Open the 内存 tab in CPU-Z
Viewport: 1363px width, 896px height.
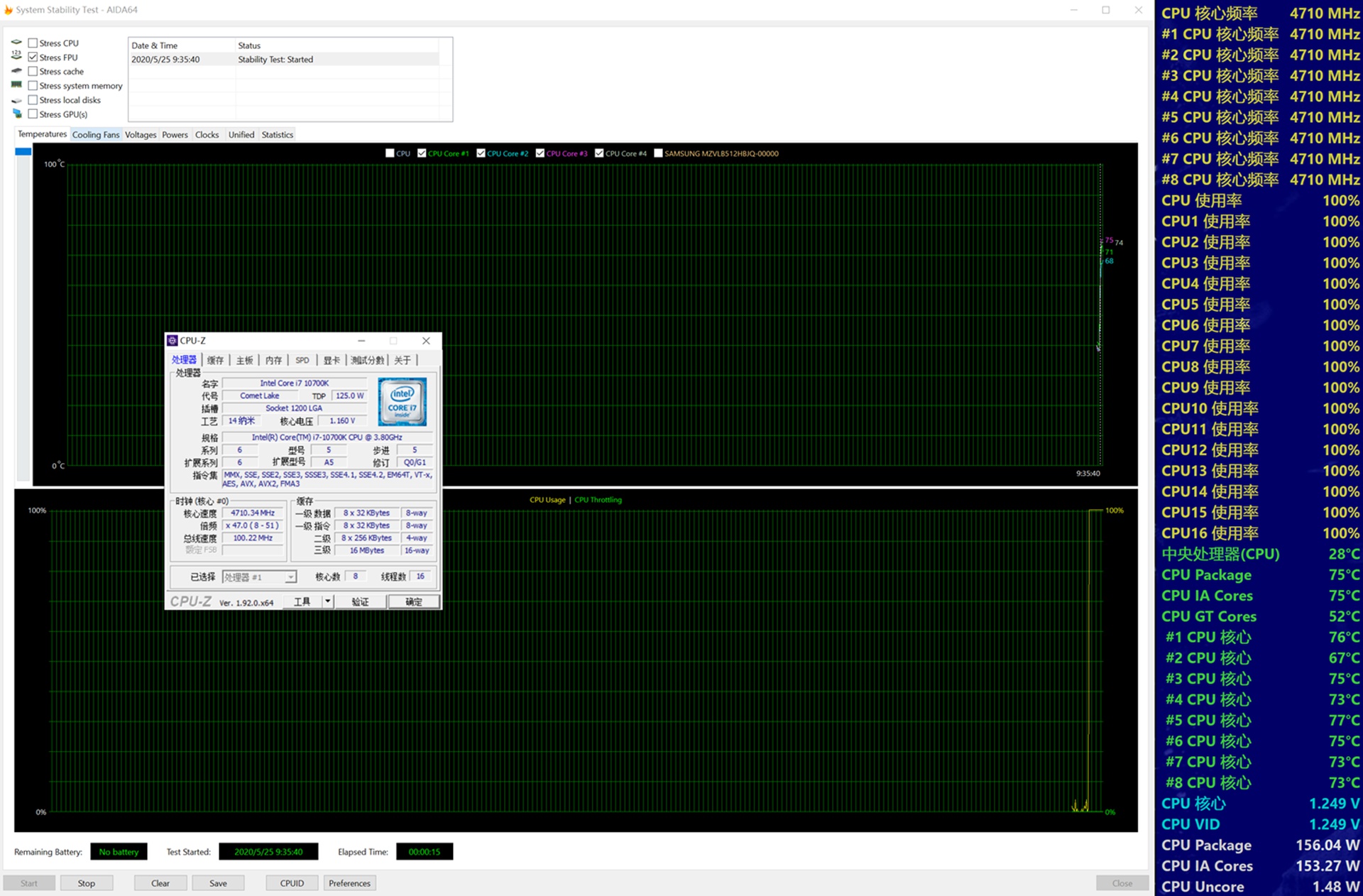(x=273, y=360)
